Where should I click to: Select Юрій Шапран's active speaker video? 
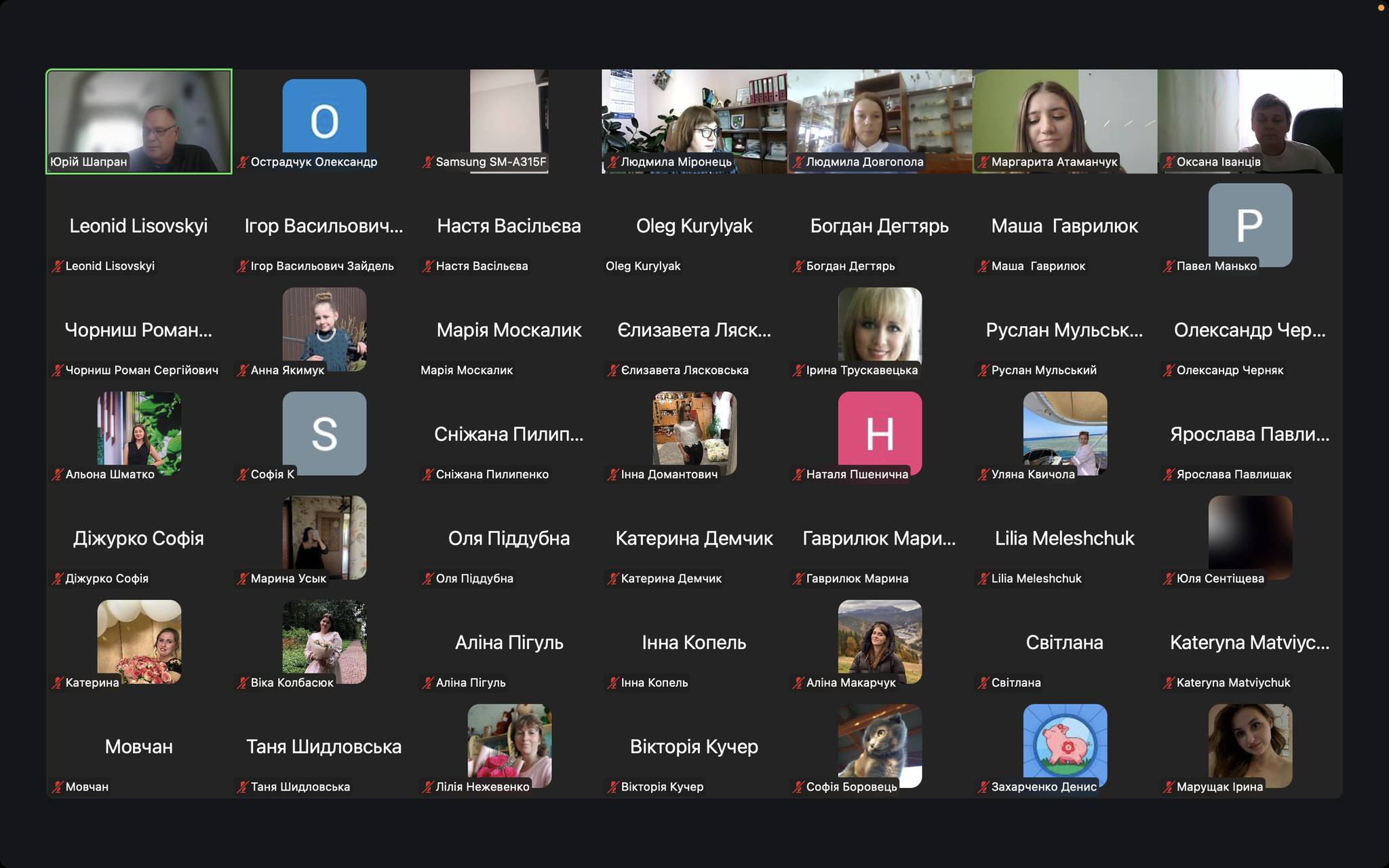pos(139,115)
